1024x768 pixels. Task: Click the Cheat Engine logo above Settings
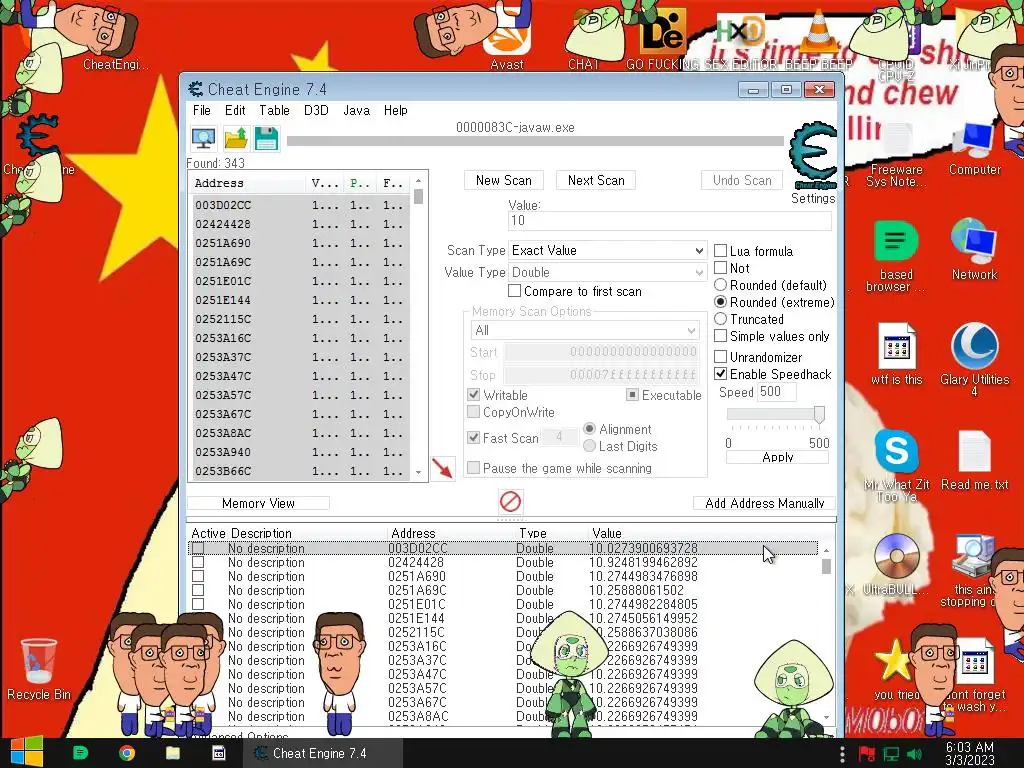coord(812,155)
